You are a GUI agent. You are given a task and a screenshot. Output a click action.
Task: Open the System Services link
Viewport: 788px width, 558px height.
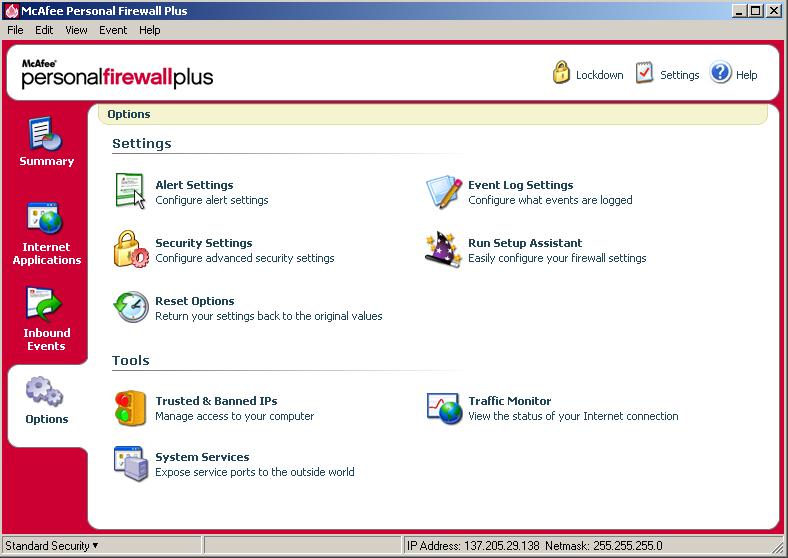pyautogui.click(x=202, y=457)
